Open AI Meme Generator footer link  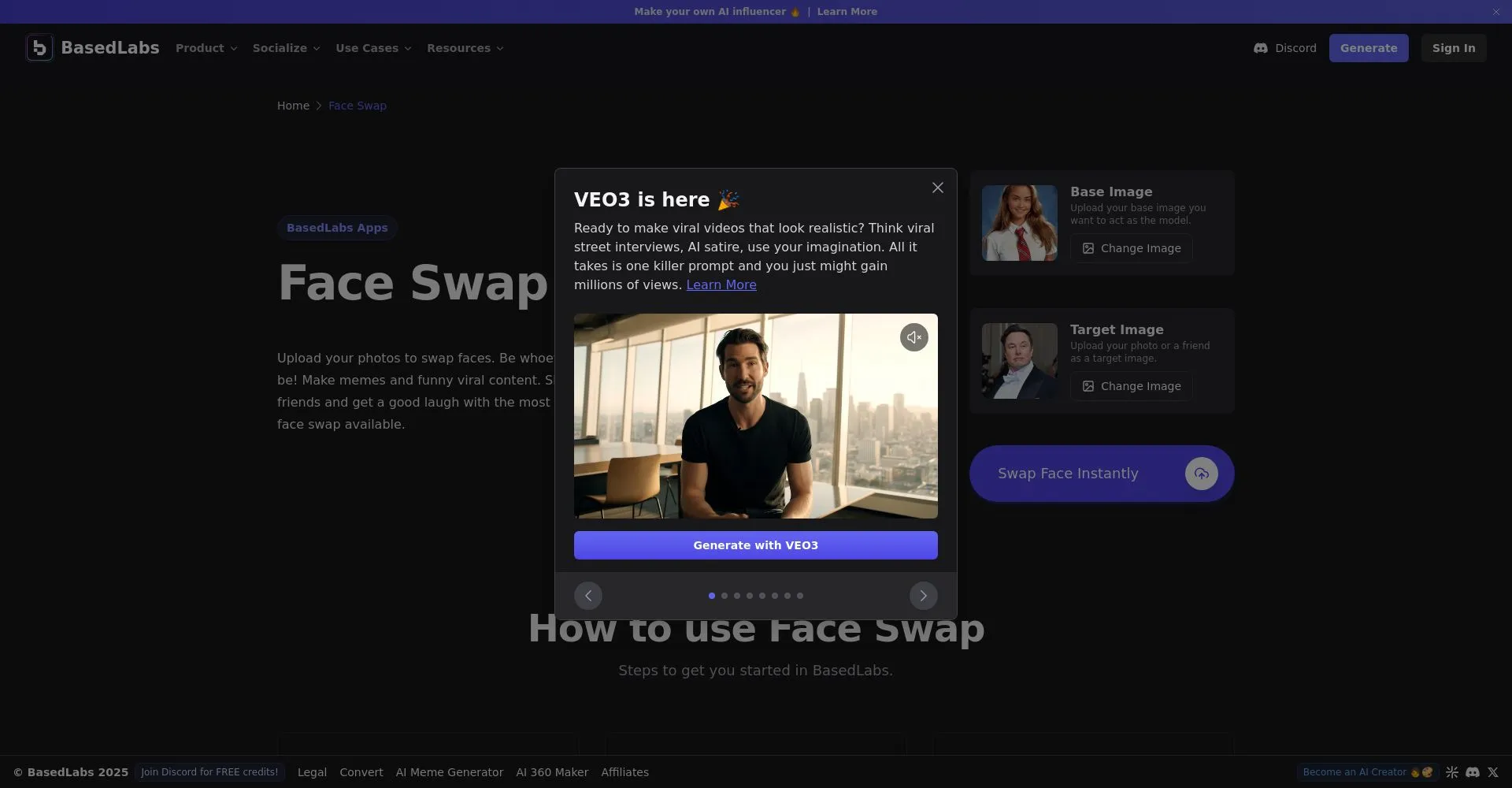(x=450, y=772)
